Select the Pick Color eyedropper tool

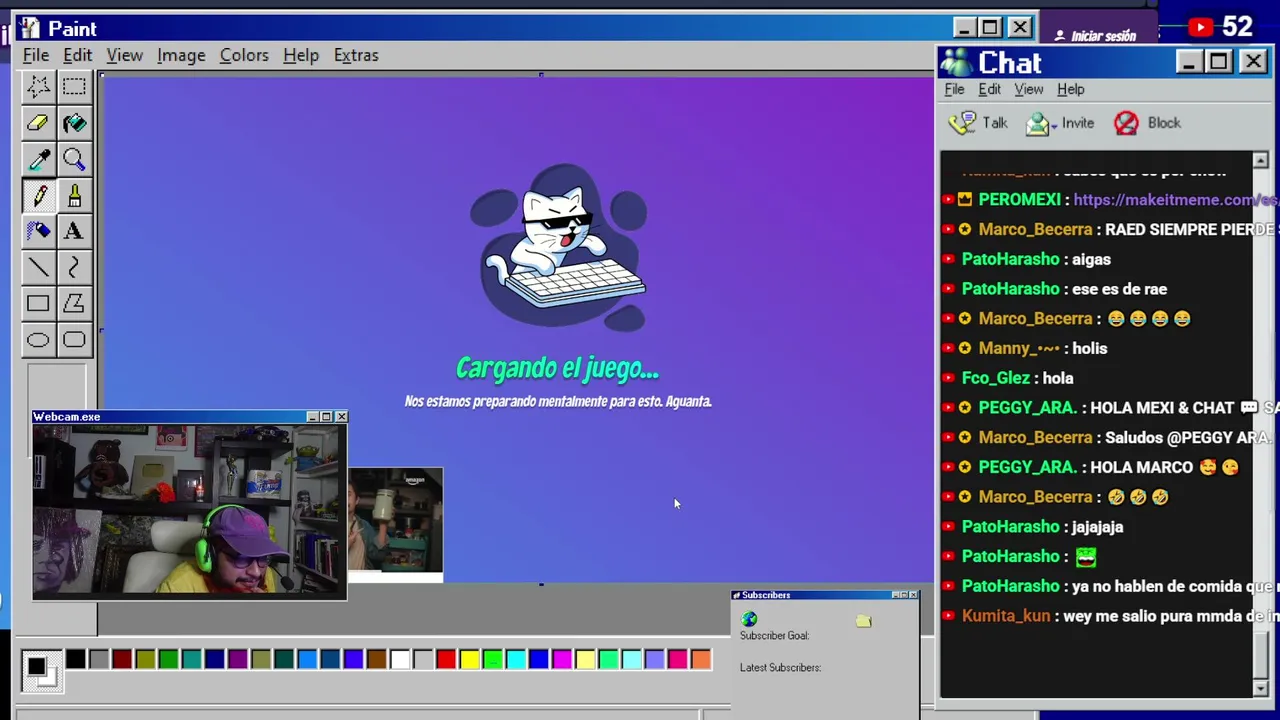point(38,159)
